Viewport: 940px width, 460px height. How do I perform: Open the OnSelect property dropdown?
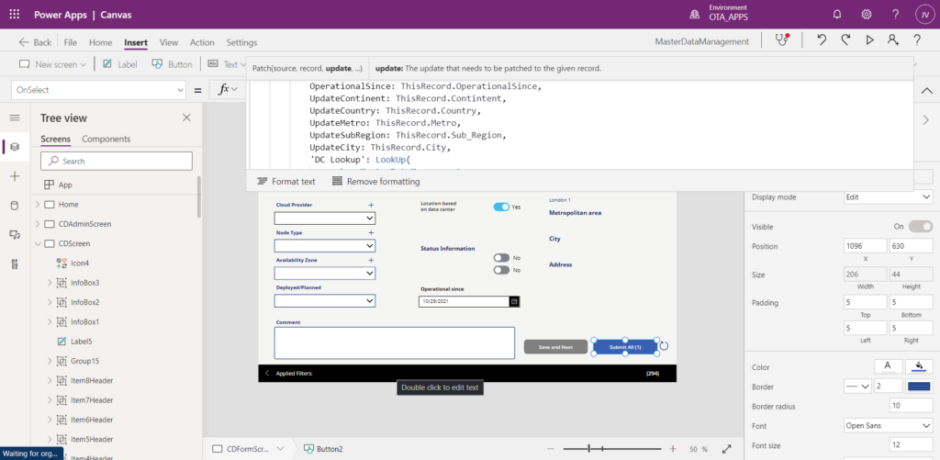pyautogui.click(x=99, y=90)
